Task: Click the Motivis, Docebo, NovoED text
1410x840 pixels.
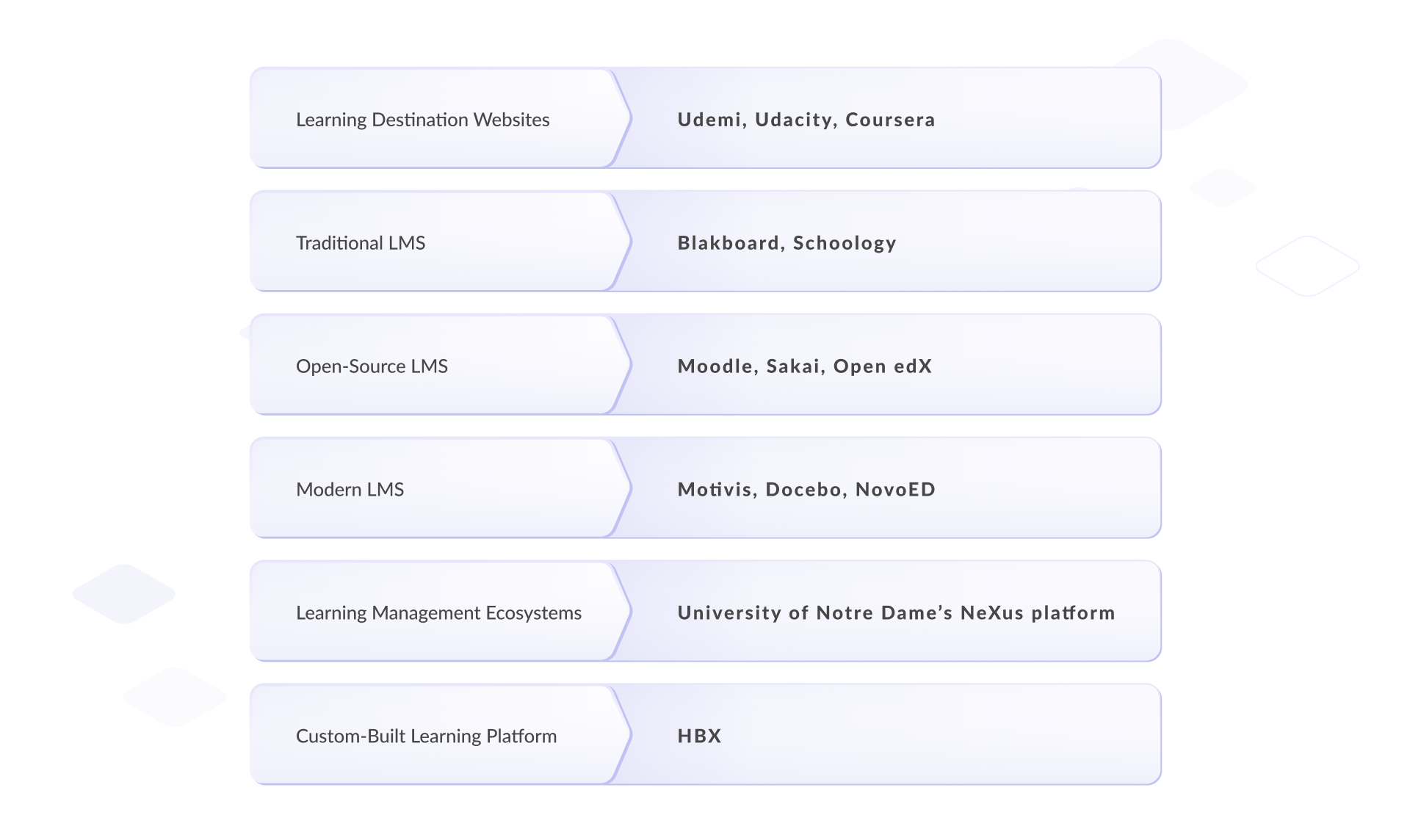Action: pos(806,490)
